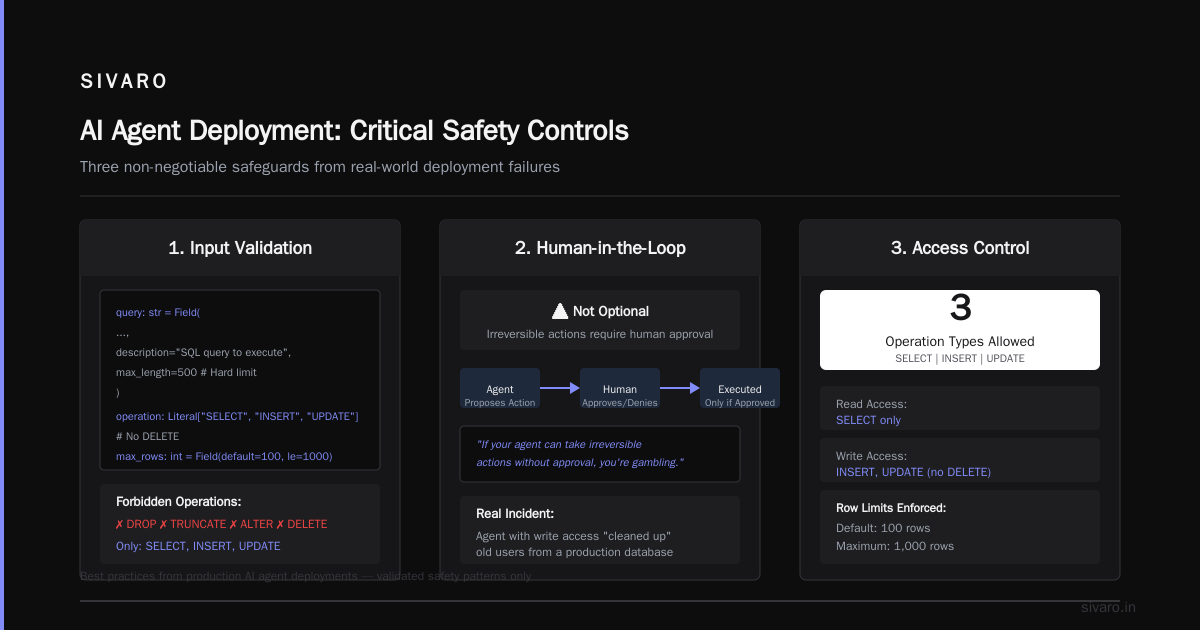Click the 'Human Approves/Denies' flow box
Image resolution: width=1200 pixels, height=630 pixels.
[x=620, y=388]
